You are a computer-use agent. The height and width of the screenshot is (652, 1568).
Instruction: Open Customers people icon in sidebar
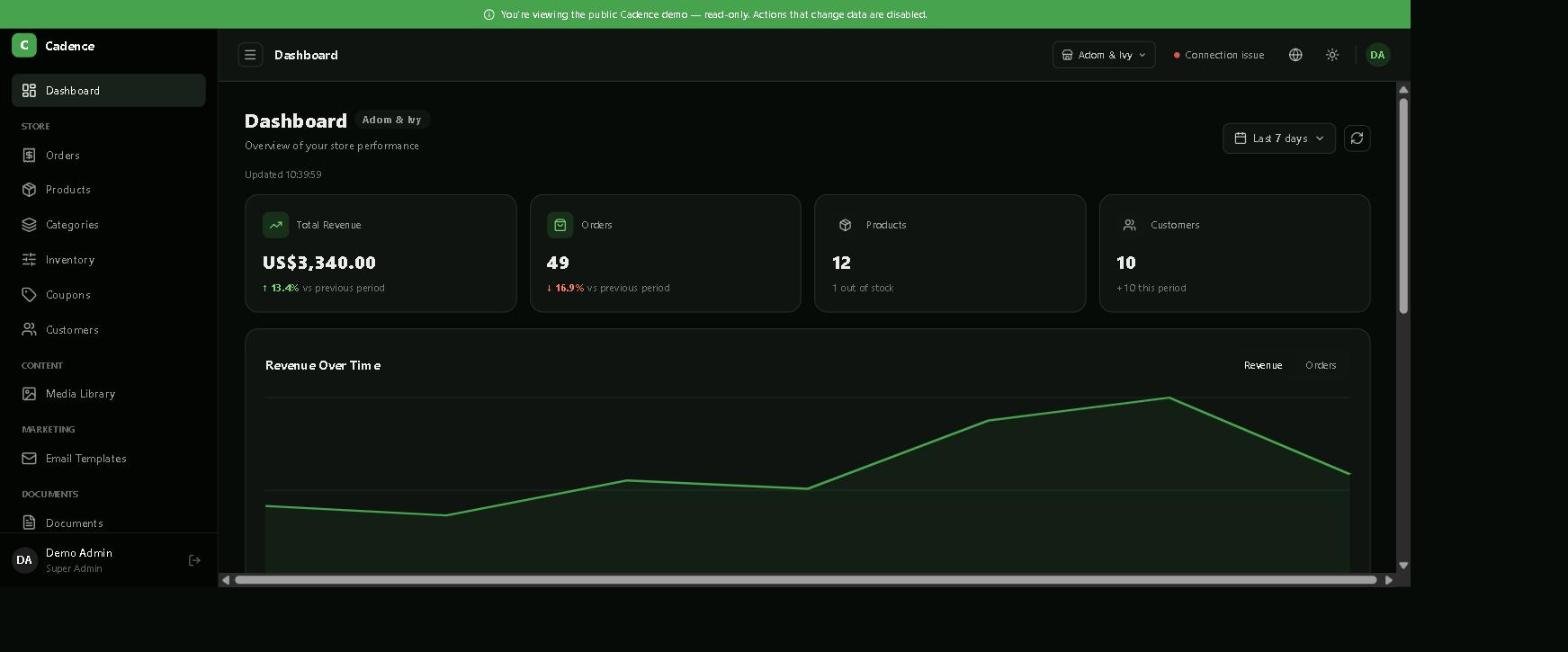[29, 329]
